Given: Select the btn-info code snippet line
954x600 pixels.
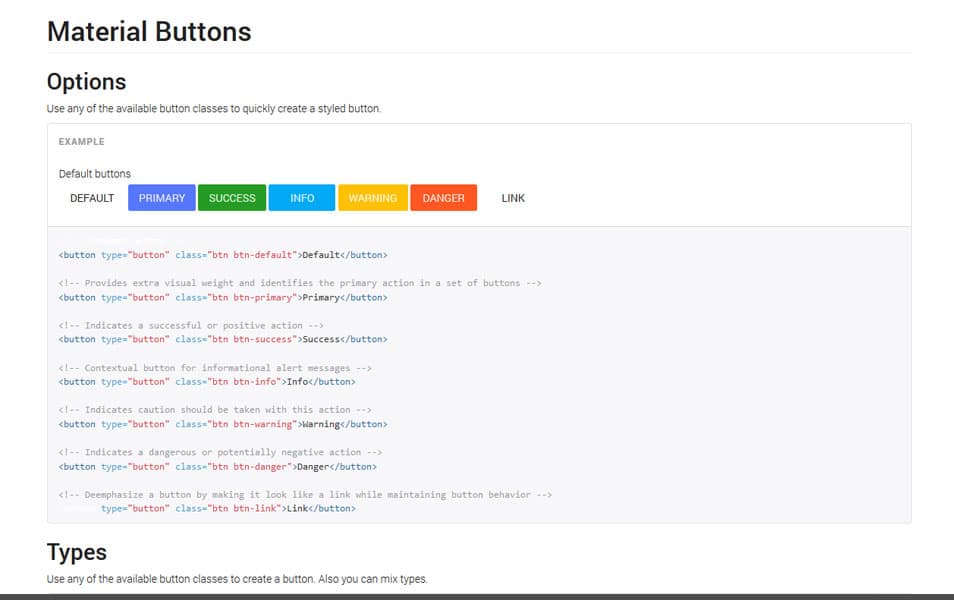Looking at the screenshot, I should 212,381.
